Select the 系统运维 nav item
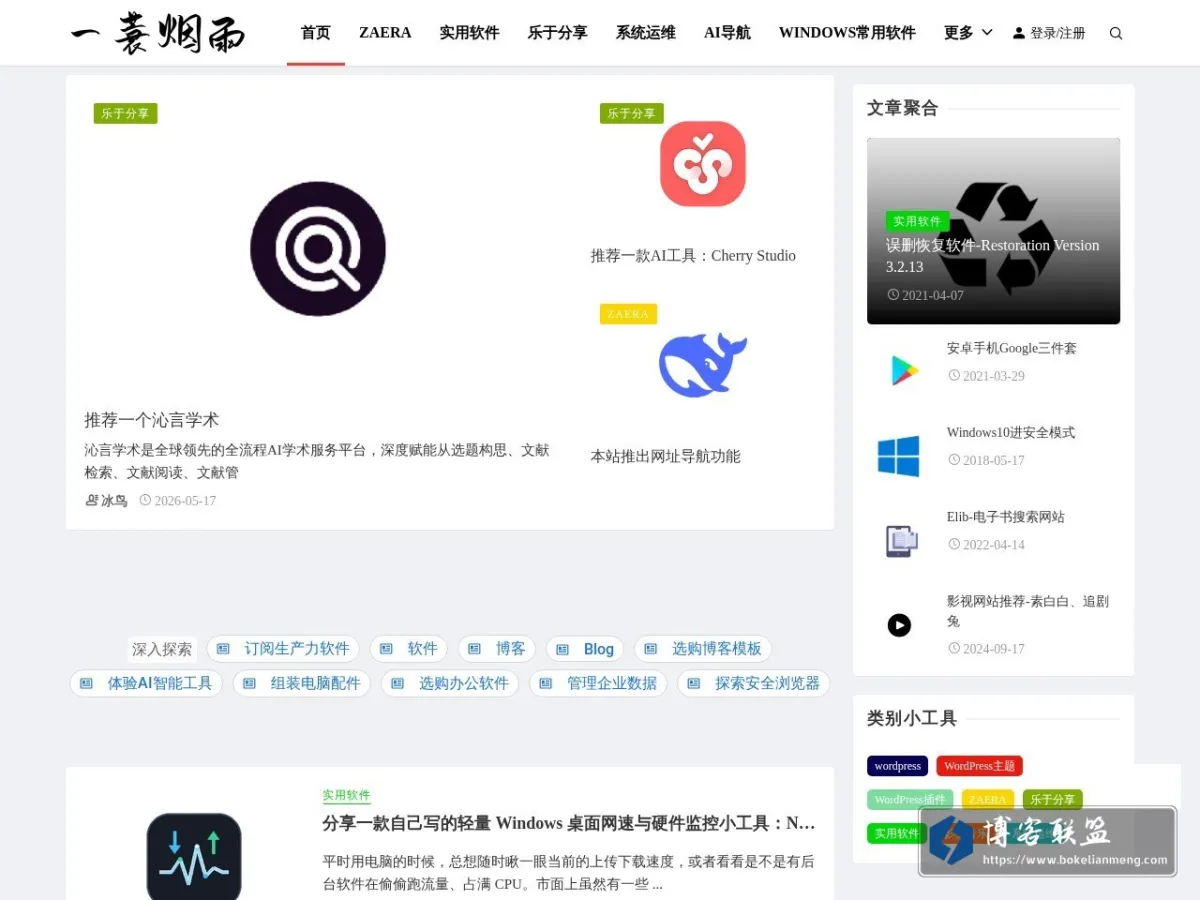This screenshot has height=900, width=1200. [x=645, y=33]
